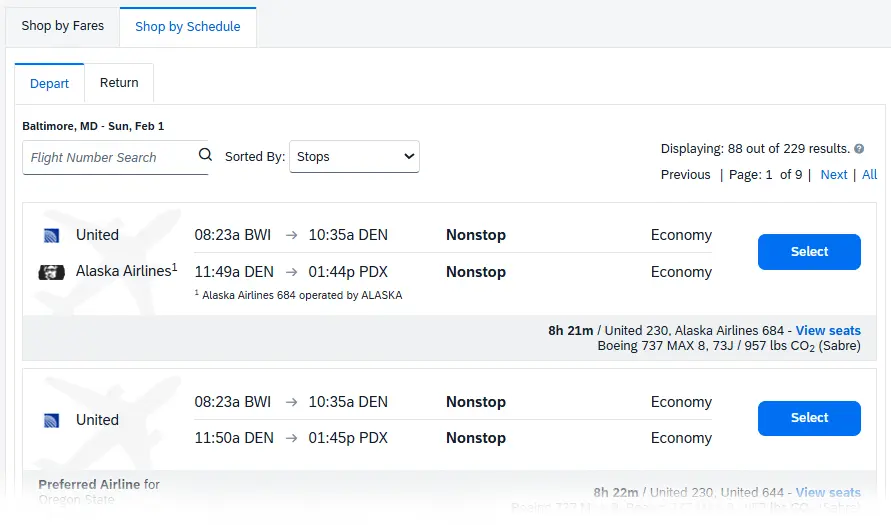Click 'Displaying: 88 out of 229 results.' text
This screenshot has height=525, width=891.
pyautogui.click(x=755, y=149)
